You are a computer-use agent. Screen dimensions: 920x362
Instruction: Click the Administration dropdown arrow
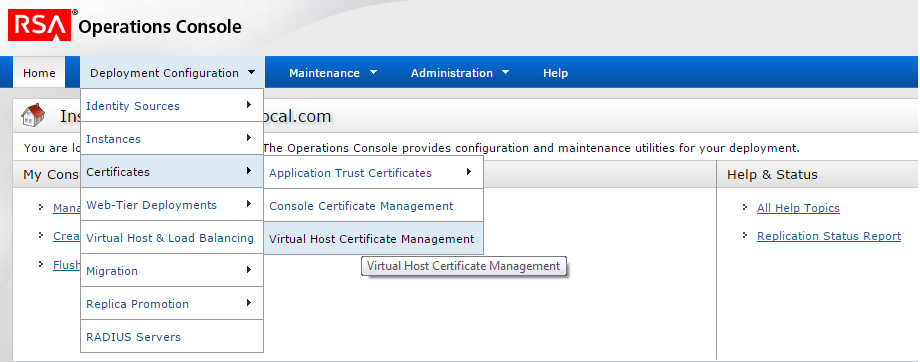506,72
